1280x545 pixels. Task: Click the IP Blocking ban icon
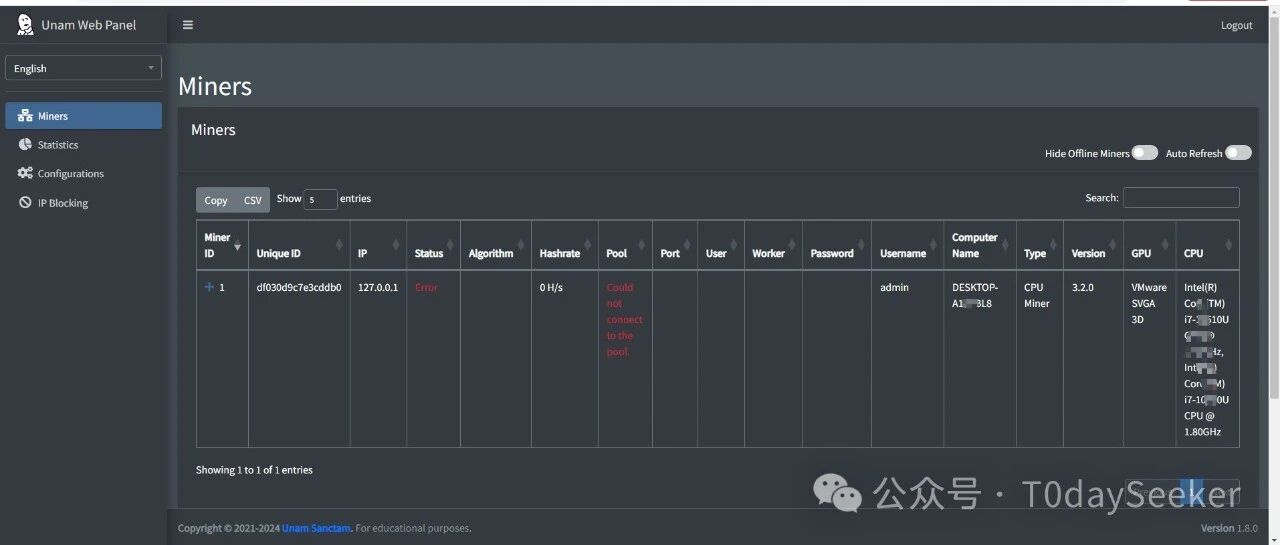tap(25, 203)
